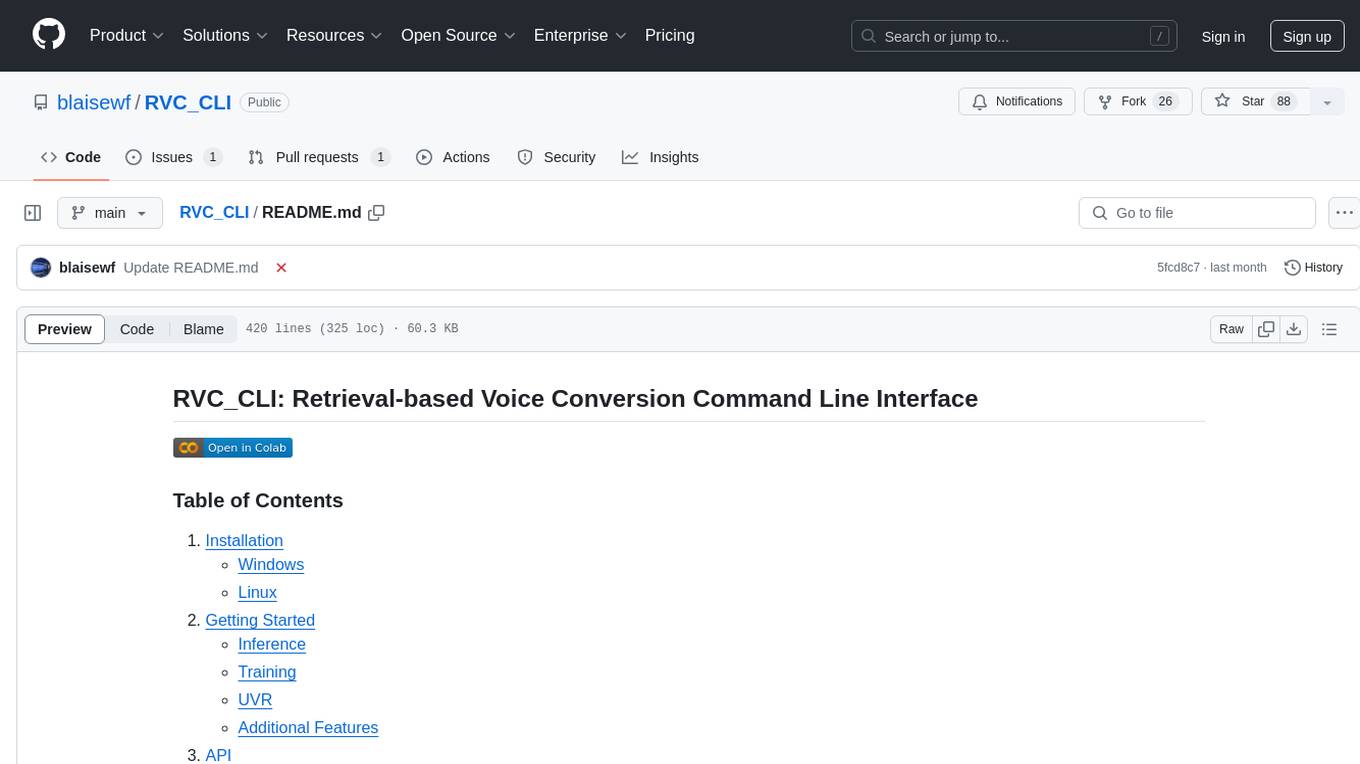Open the star lists dropdown arrow

pyautogui.click(x=1327, y=102)
